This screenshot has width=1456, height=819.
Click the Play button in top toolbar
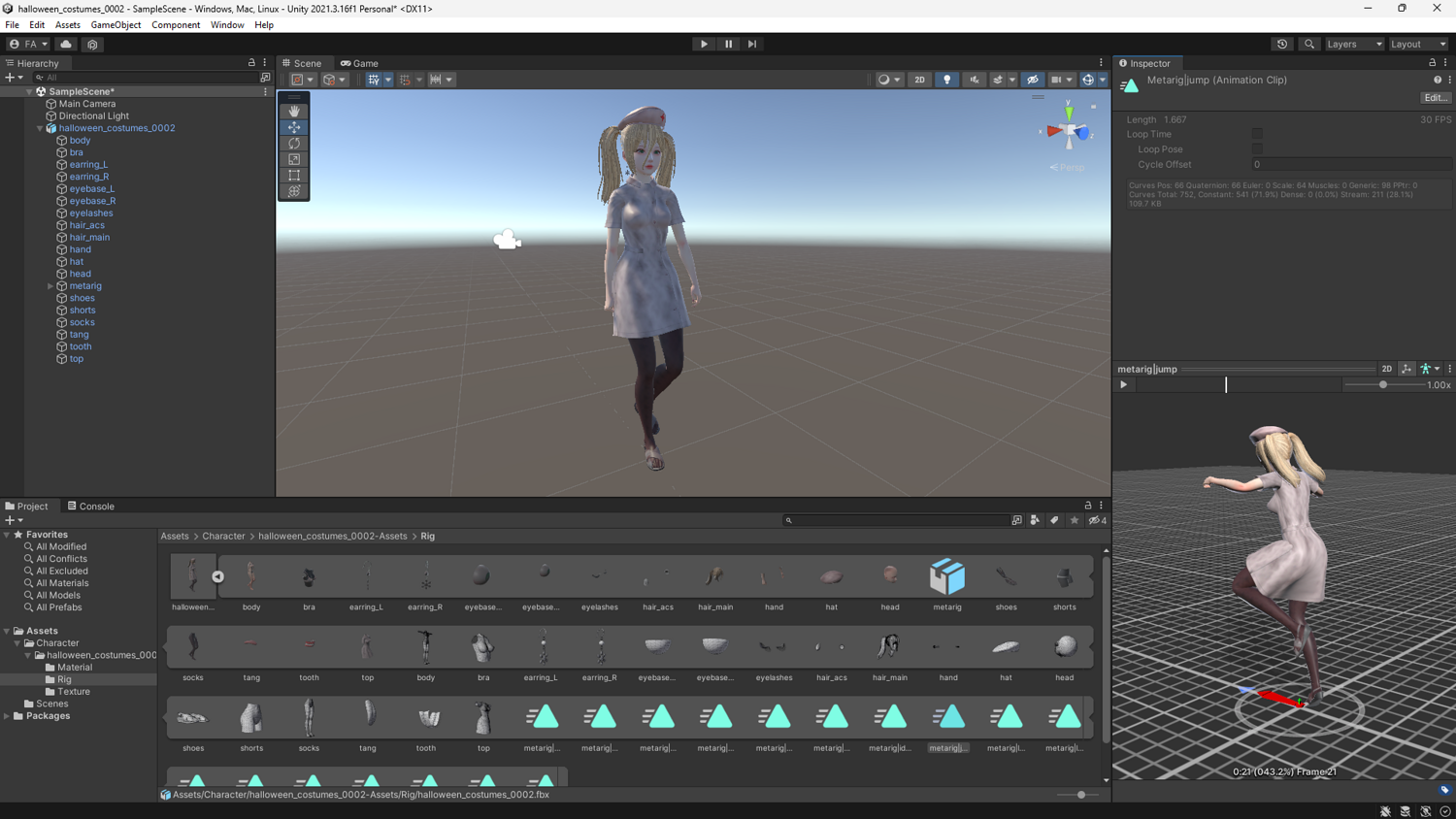[x=704, y=44]
